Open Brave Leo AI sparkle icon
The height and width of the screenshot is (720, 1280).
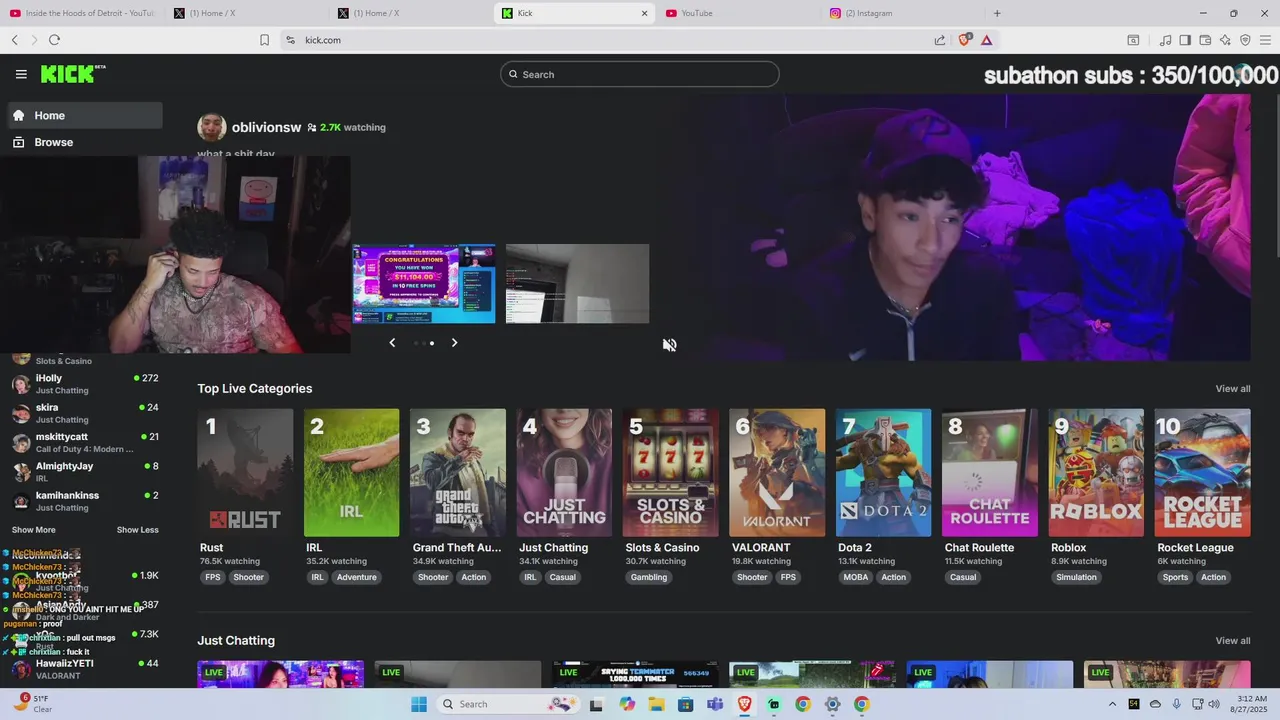[1225, 40]
